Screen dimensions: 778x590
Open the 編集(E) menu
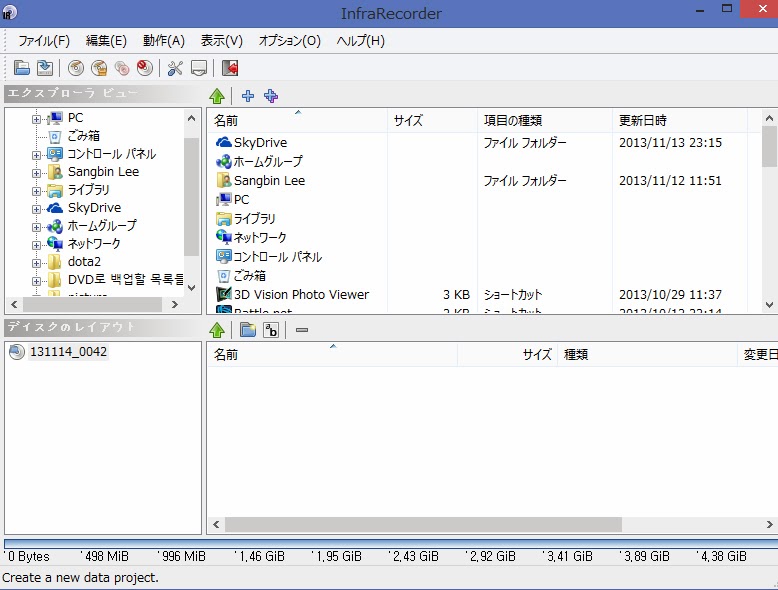click(x=106, y=41)
